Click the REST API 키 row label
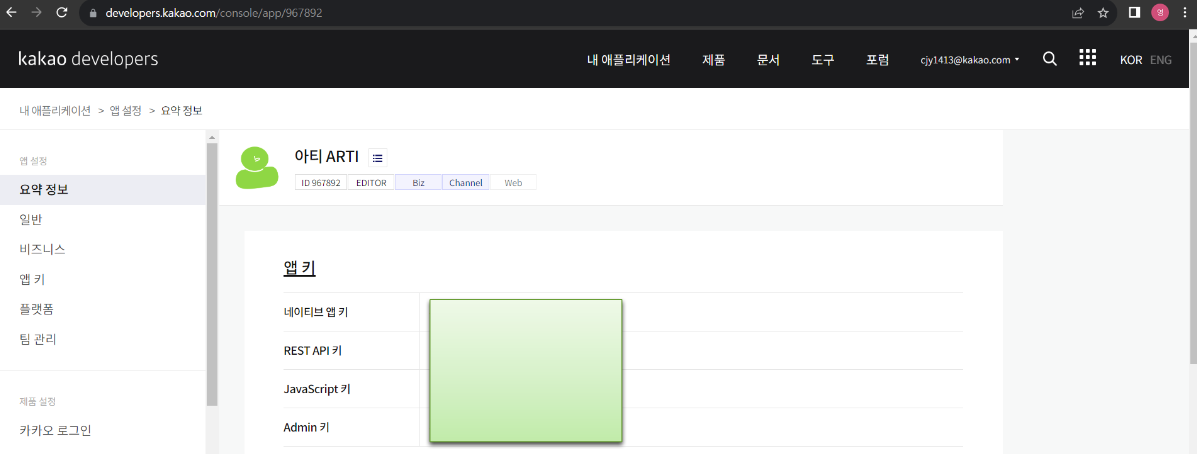Screen dimensions: 1197x454 pyautogui.click(x=312, y=350)
